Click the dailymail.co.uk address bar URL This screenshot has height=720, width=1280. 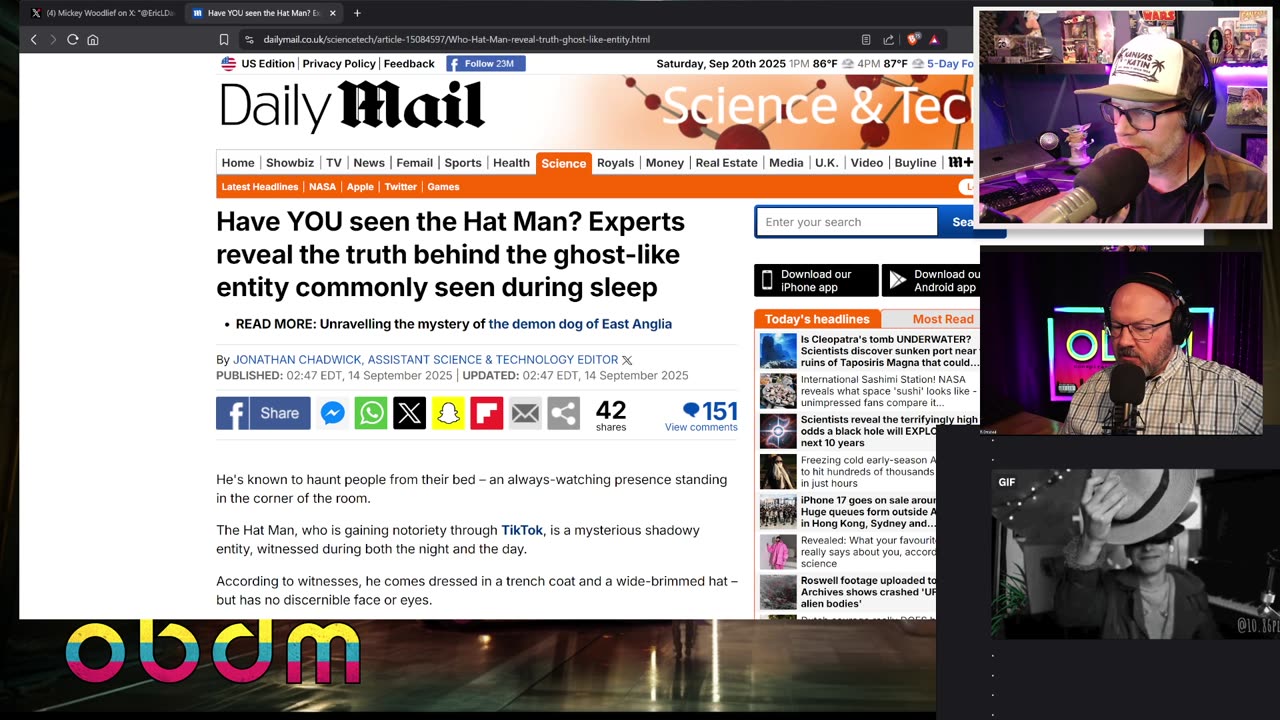tap(456, 39)
